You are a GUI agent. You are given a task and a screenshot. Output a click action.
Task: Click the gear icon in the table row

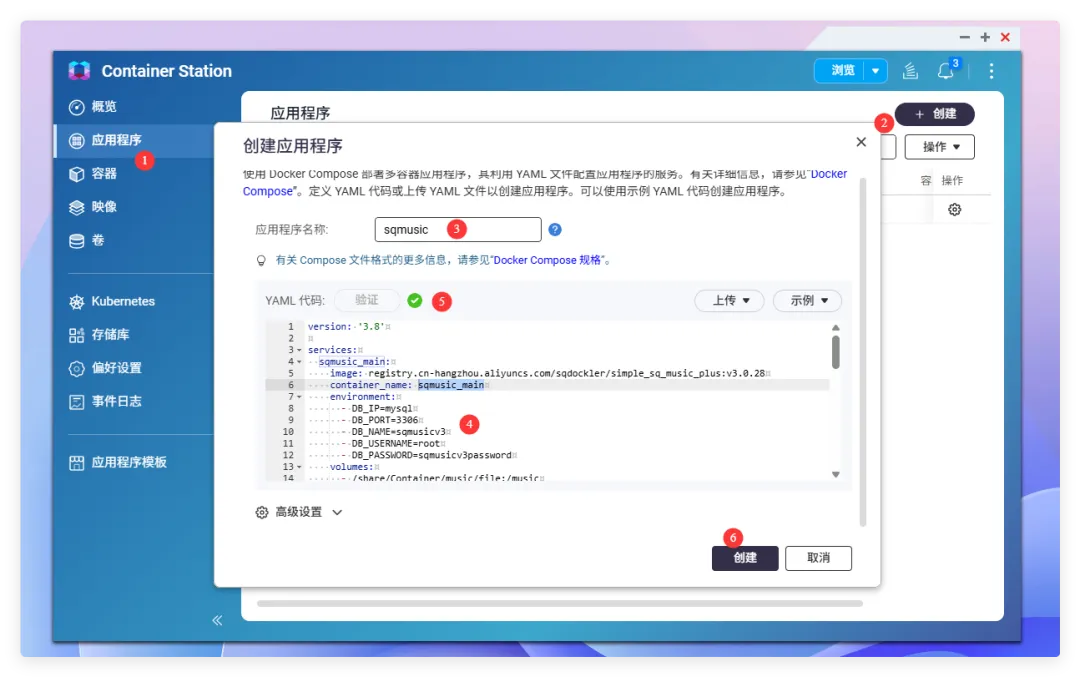(955, 209)
